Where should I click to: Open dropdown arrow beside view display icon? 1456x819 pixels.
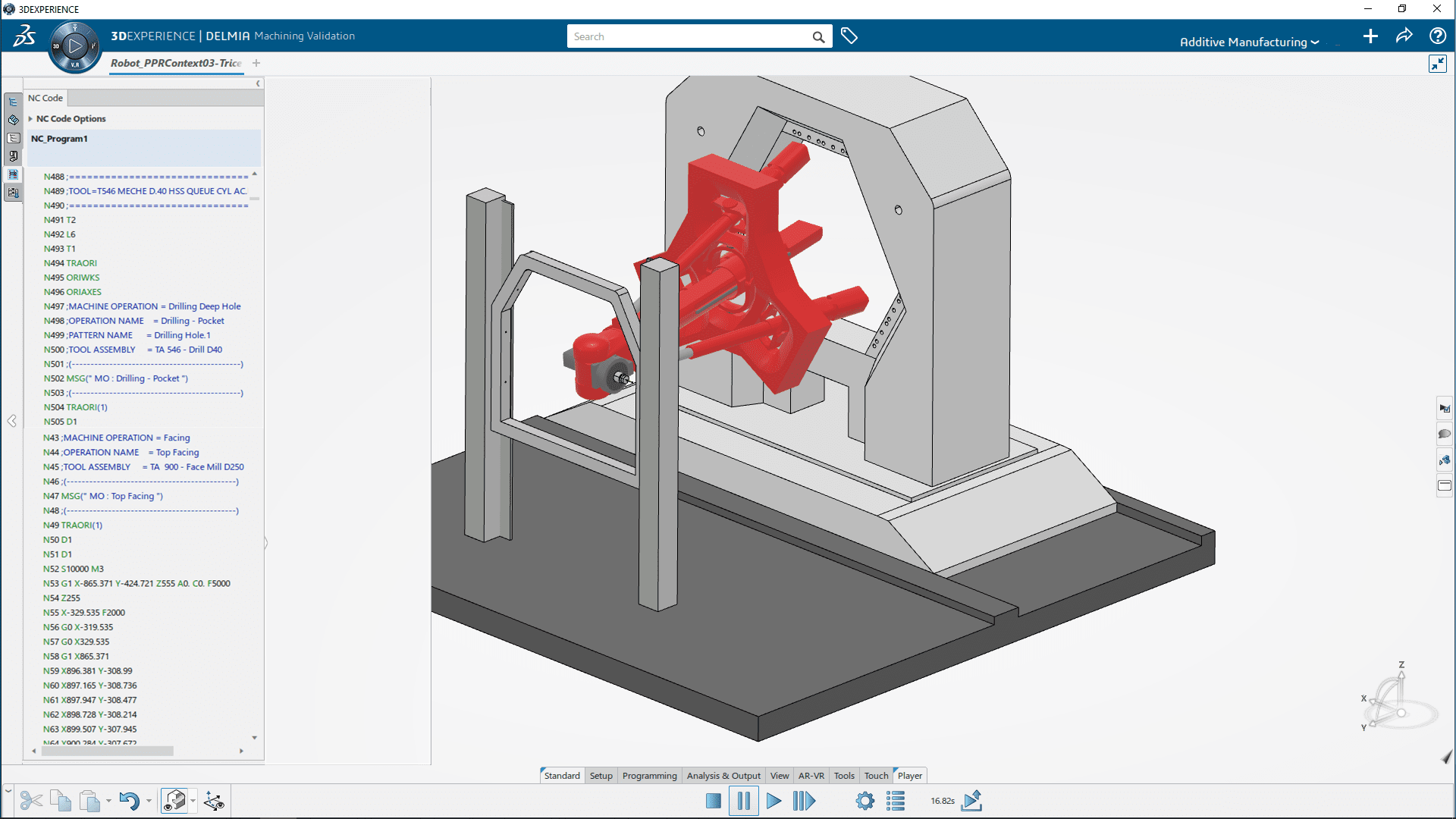(x=193, y=801)
